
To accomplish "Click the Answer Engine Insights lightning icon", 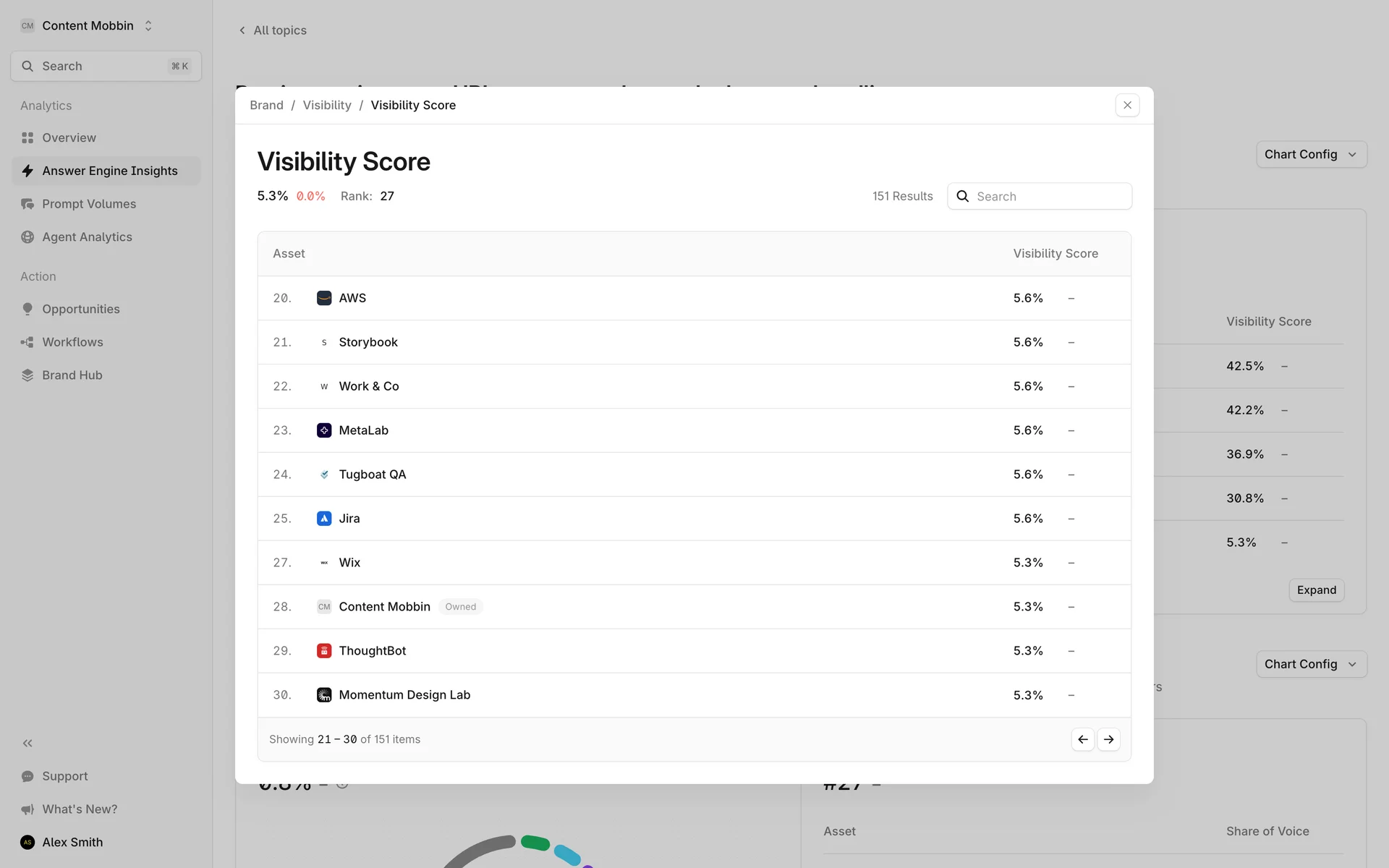I will click(27, 171).
